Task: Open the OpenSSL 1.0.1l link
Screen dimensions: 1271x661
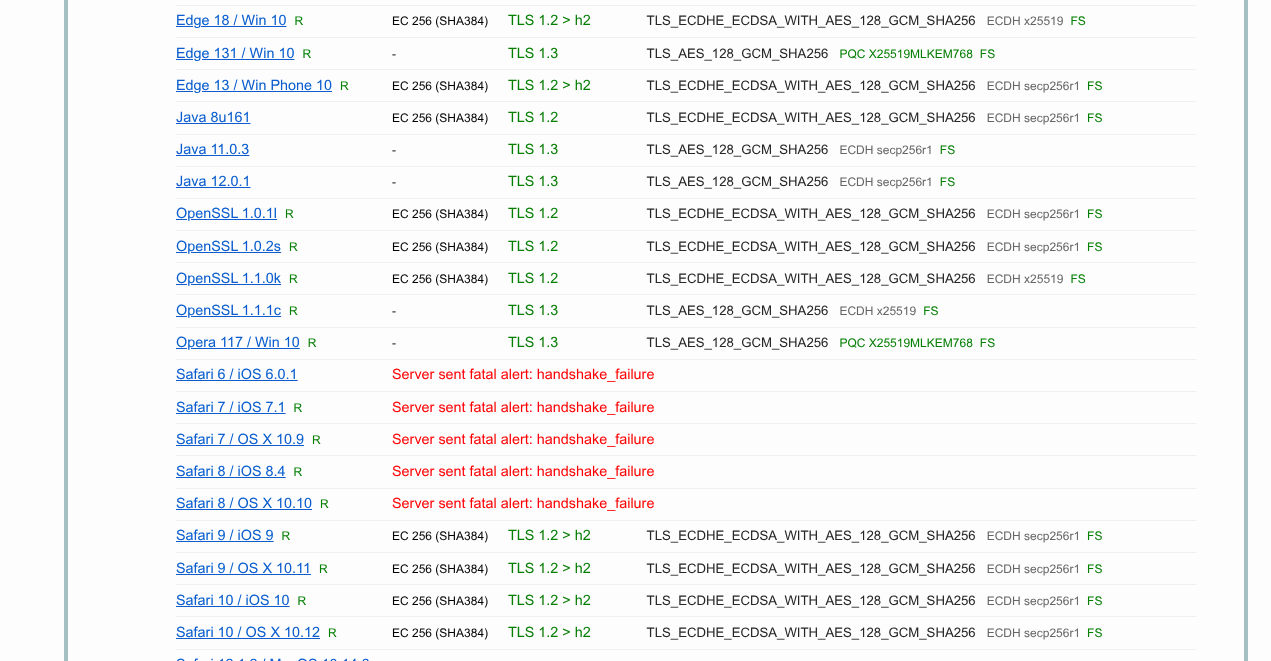Action: (226, 213)
